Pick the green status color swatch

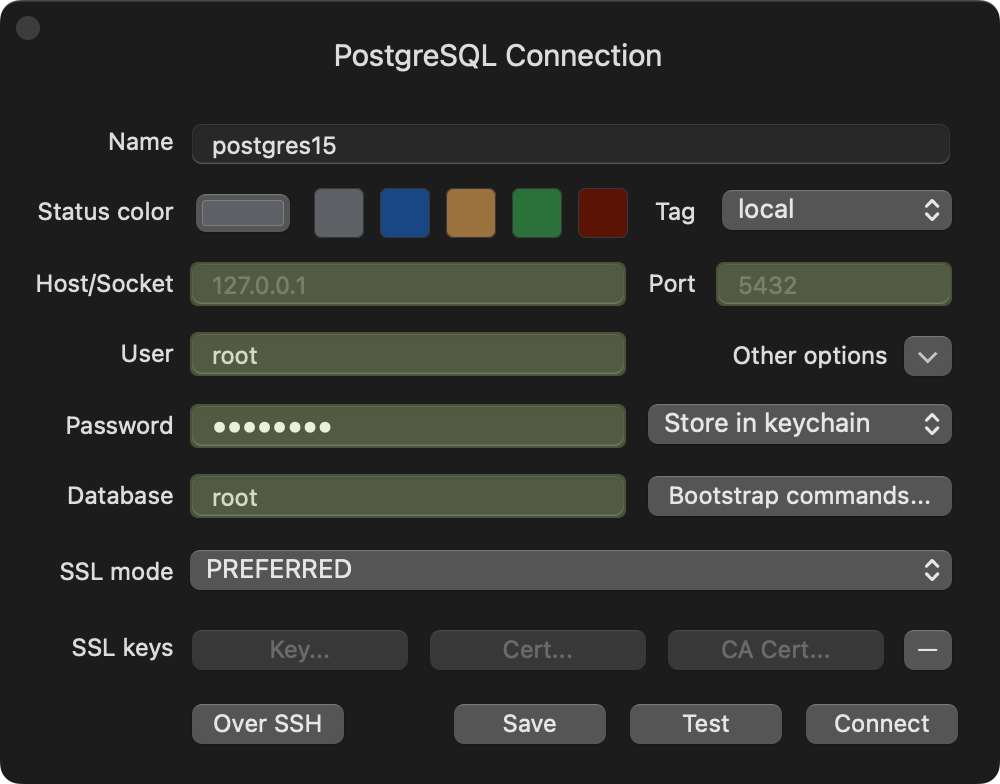tap(537, 213)
